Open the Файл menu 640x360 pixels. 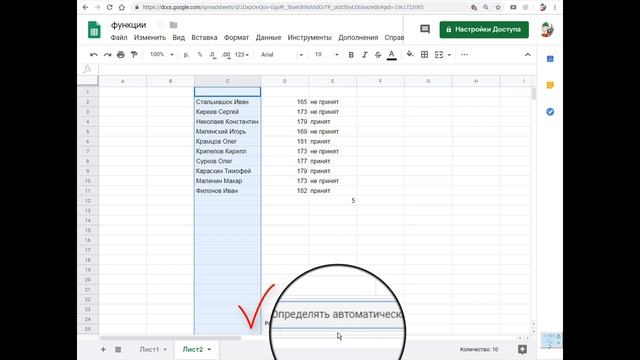click(119, 38)
